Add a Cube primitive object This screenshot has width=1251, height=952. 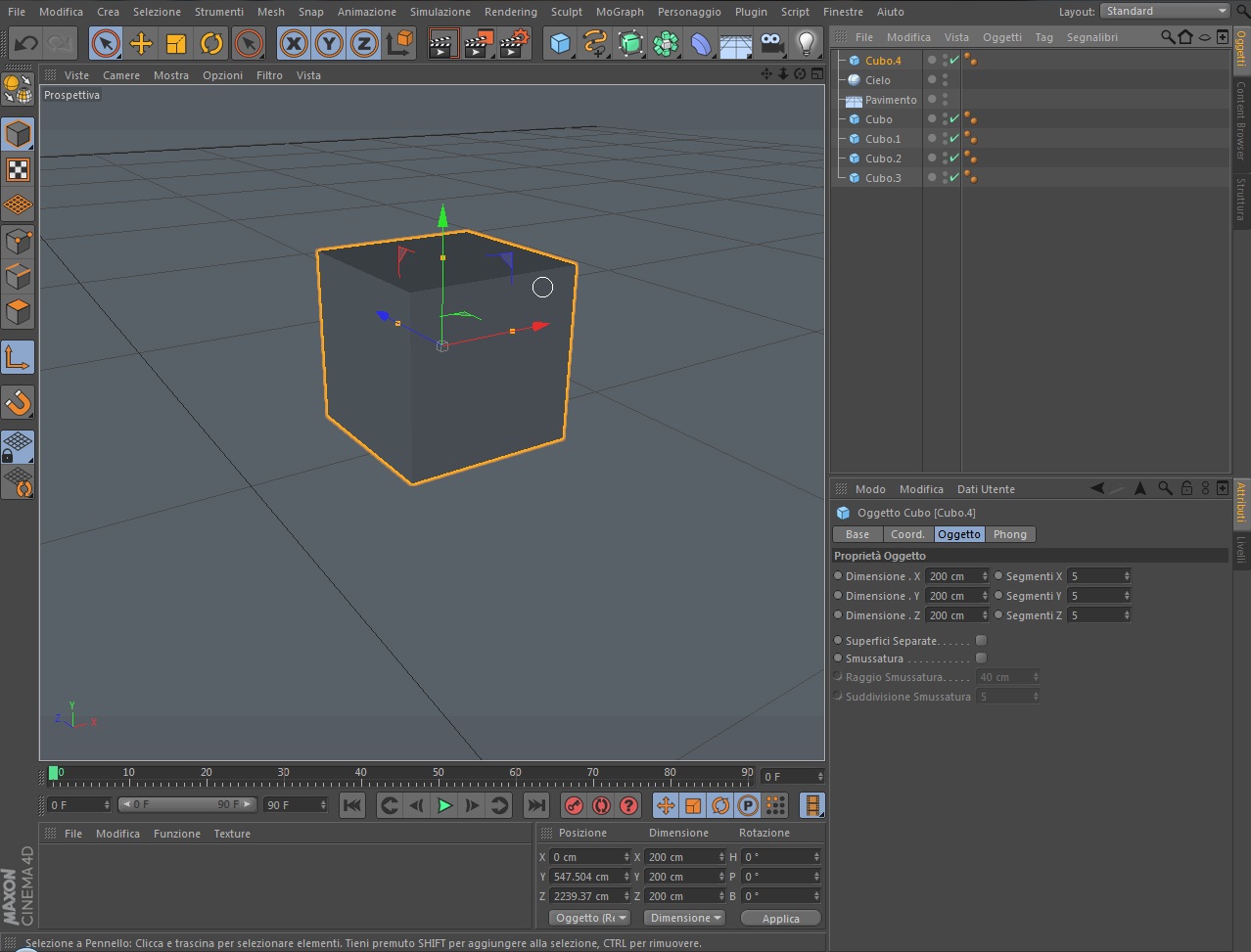pyautogui.click(x=560, y=43)
